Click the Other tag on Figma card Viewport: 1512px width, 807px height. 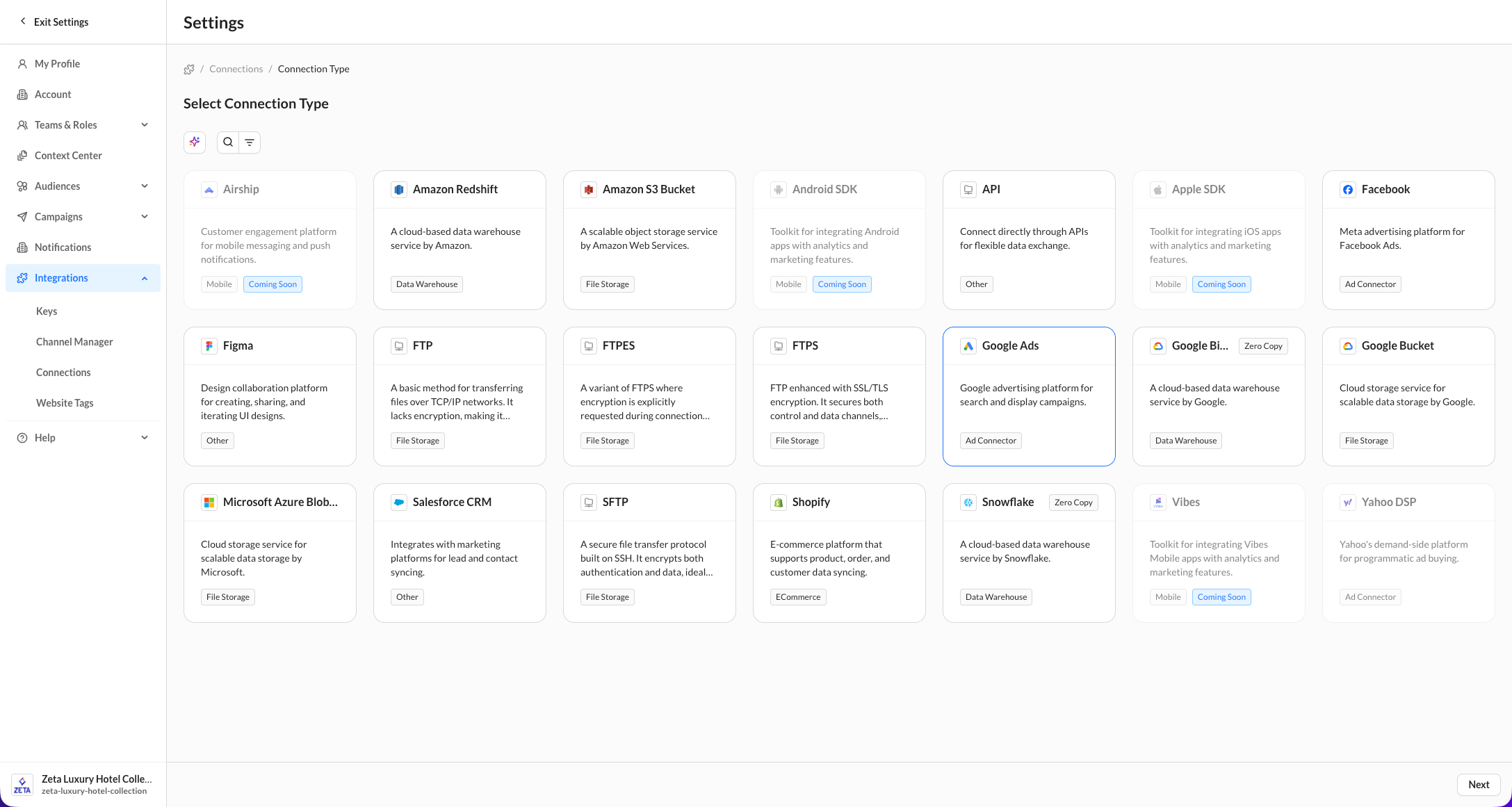(218, 441)
